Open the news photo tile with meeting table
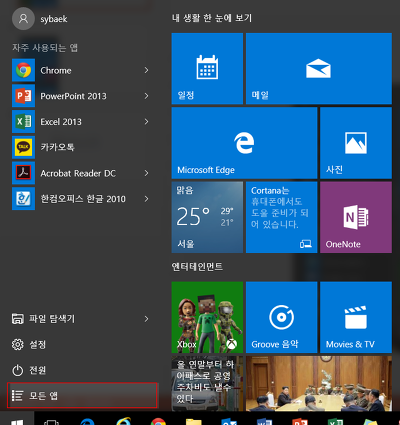The height and width of the screenshot is (425, 400). (x=319, y=383)
